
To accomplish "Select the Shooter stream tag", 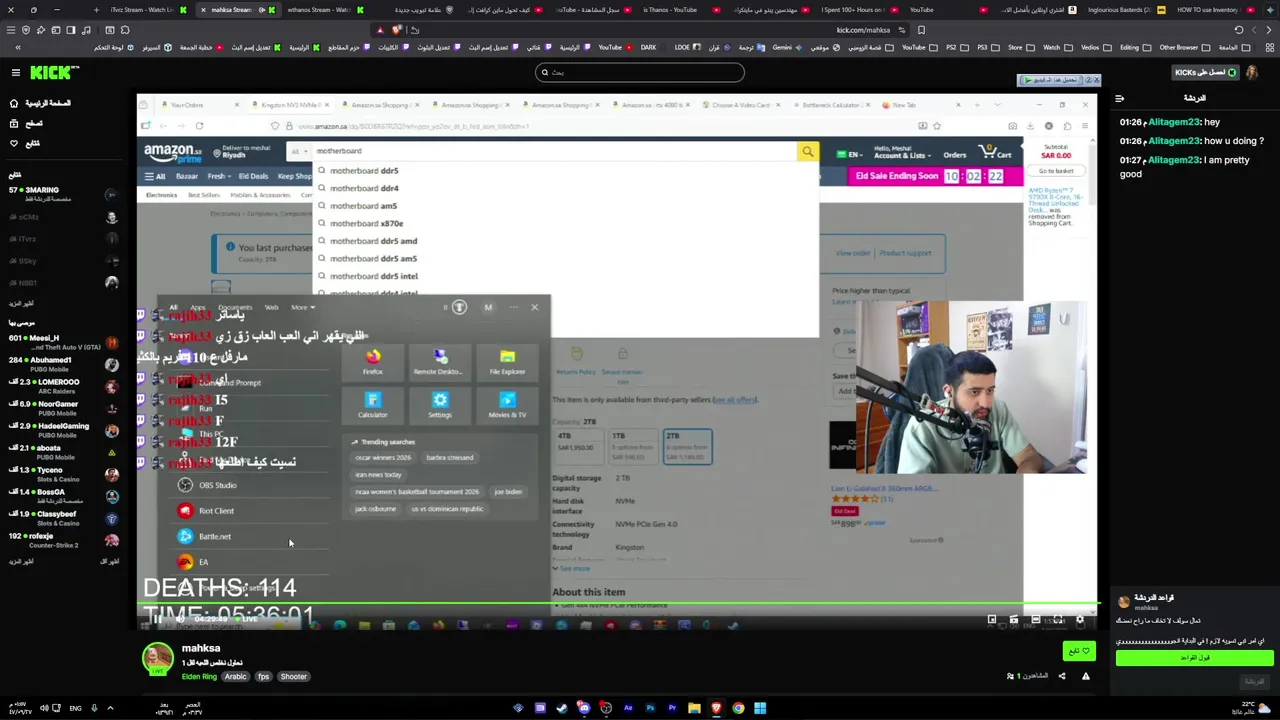I will pos(293,677).
